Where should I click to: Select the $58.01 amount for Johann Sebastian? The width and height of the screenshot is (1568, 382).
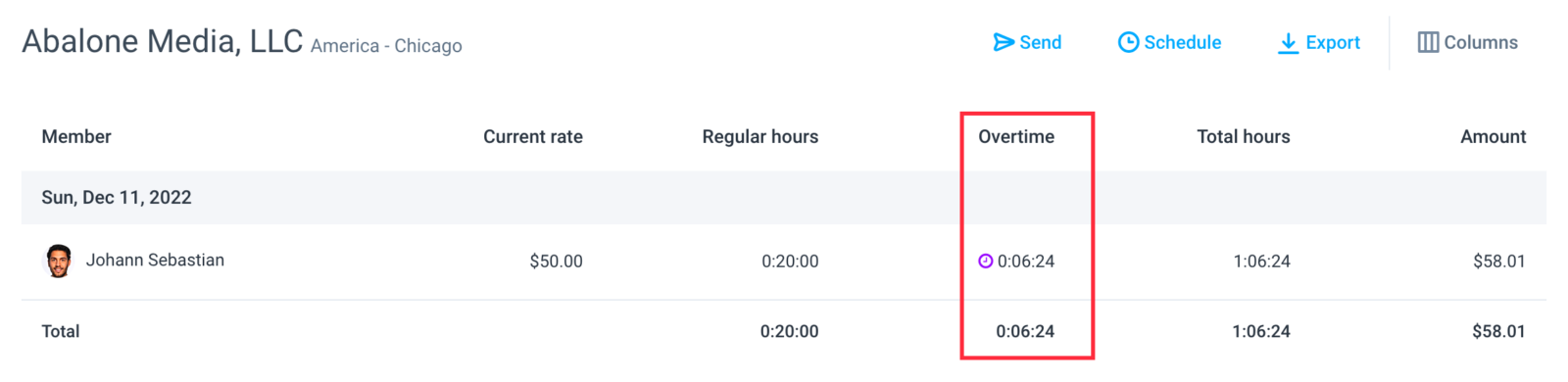(1499, 262)
